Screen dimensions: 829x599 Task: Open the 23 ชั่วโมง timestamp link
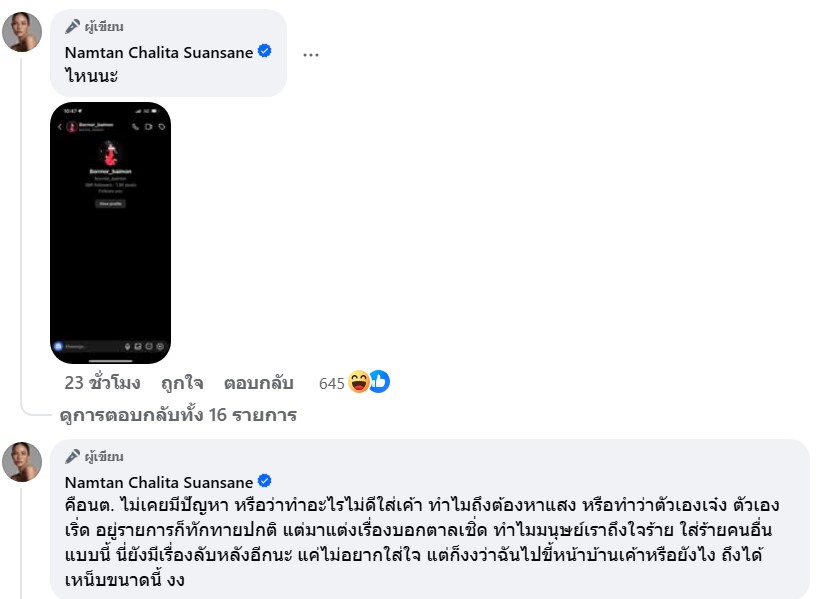(103, 383)
